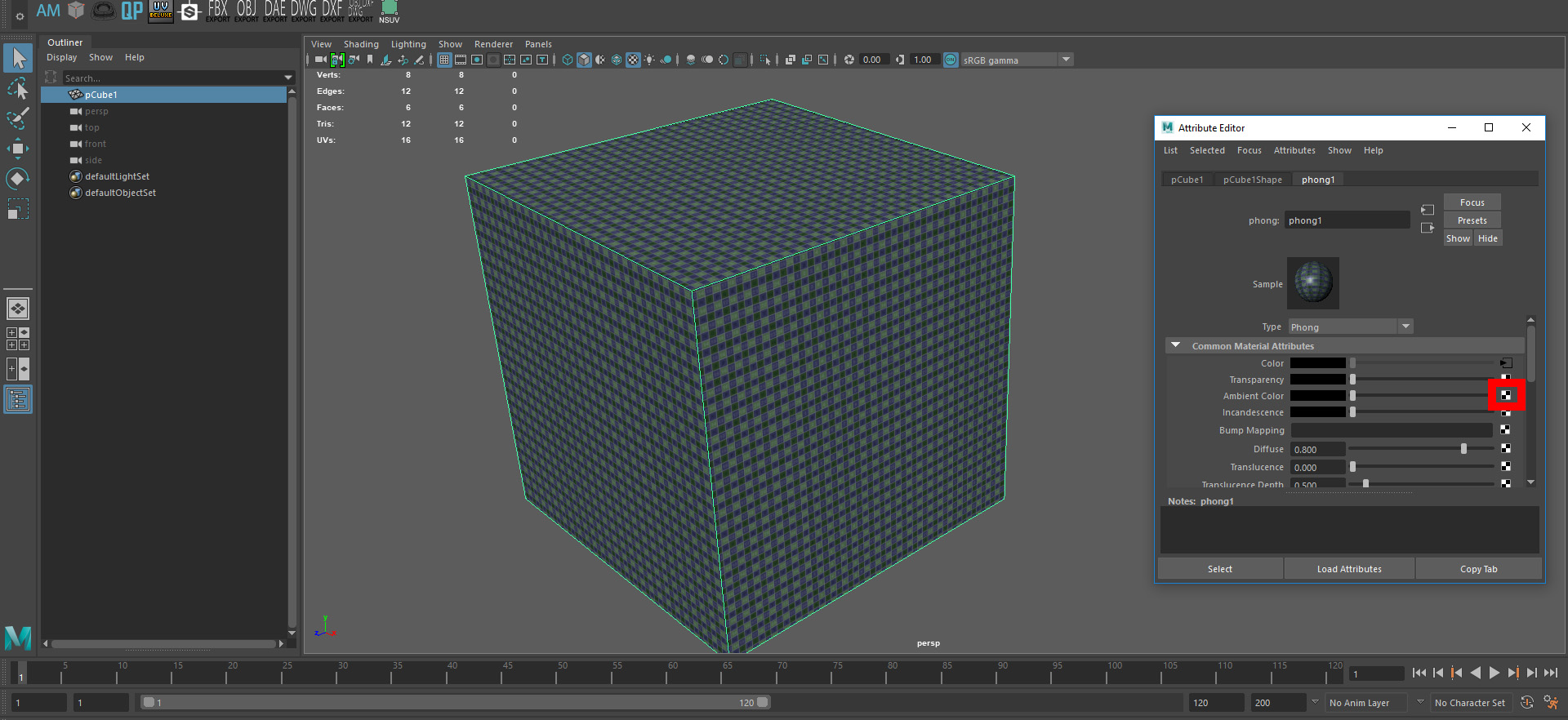Screen dimensions: 1568x720
Task: Click the Scale tool icon
Action: 18,209
